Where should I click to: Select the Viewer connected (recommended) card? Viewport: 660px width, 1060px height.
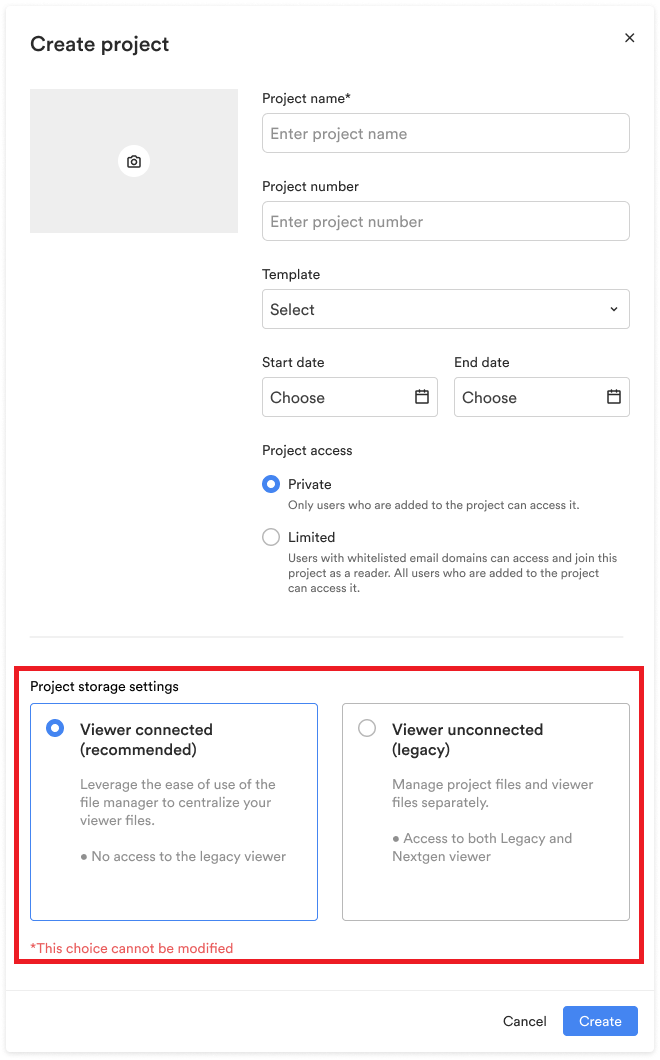click(x=174, y=812)
